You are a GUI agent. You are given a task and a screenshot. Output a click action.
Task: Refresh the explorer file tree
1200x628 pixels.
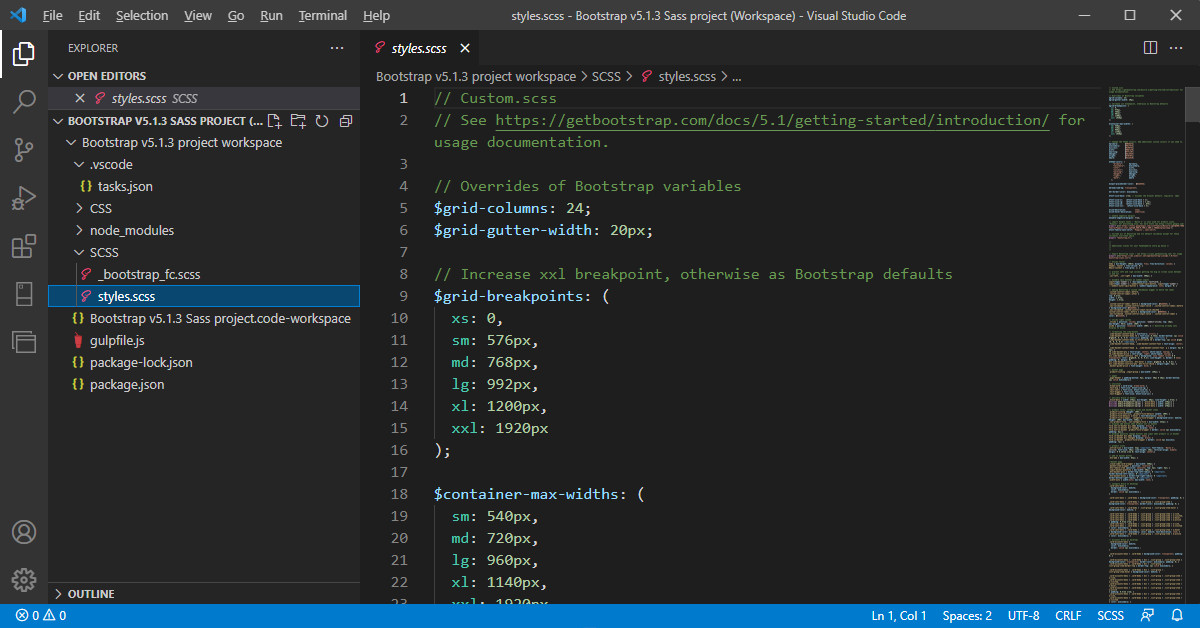coord(322,121)
